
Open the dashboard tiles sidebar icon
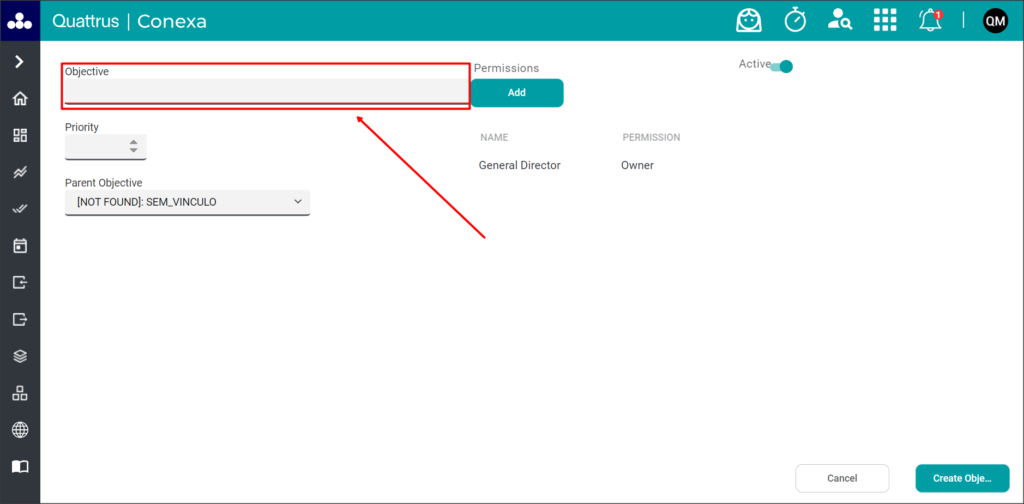[20, 135]
